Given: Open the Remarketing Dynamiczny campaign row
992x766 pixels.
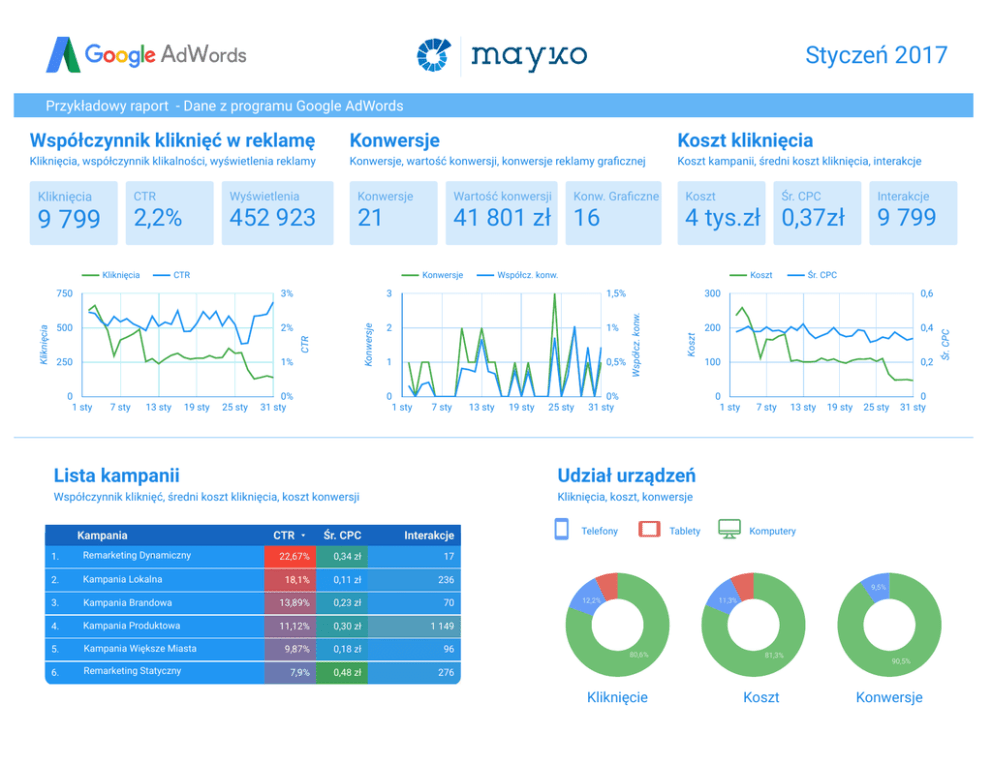Looking at the screenshot, I should (x=137, y=556).
